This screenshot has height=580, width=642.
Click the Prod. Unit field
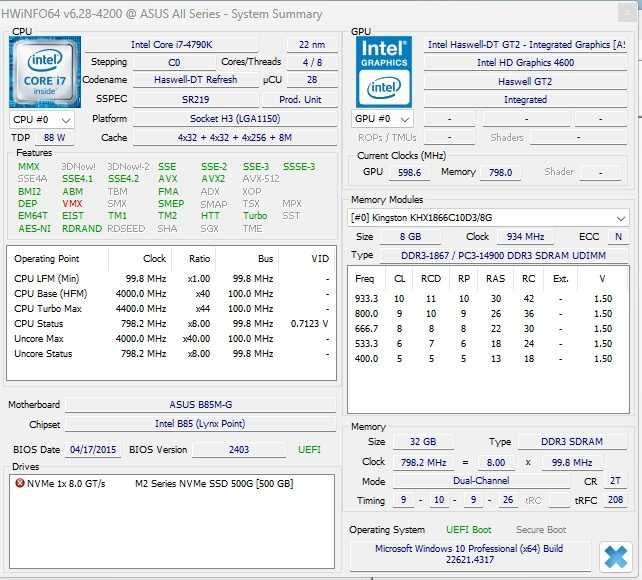tap(300, 99)
